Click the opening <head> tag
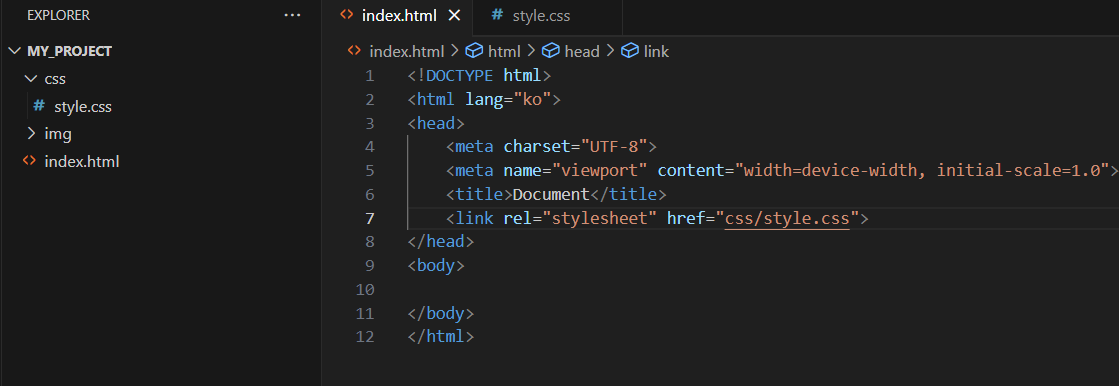This screenshot has height=386, width=1119. pyautogui.click(x=436, y=123)
